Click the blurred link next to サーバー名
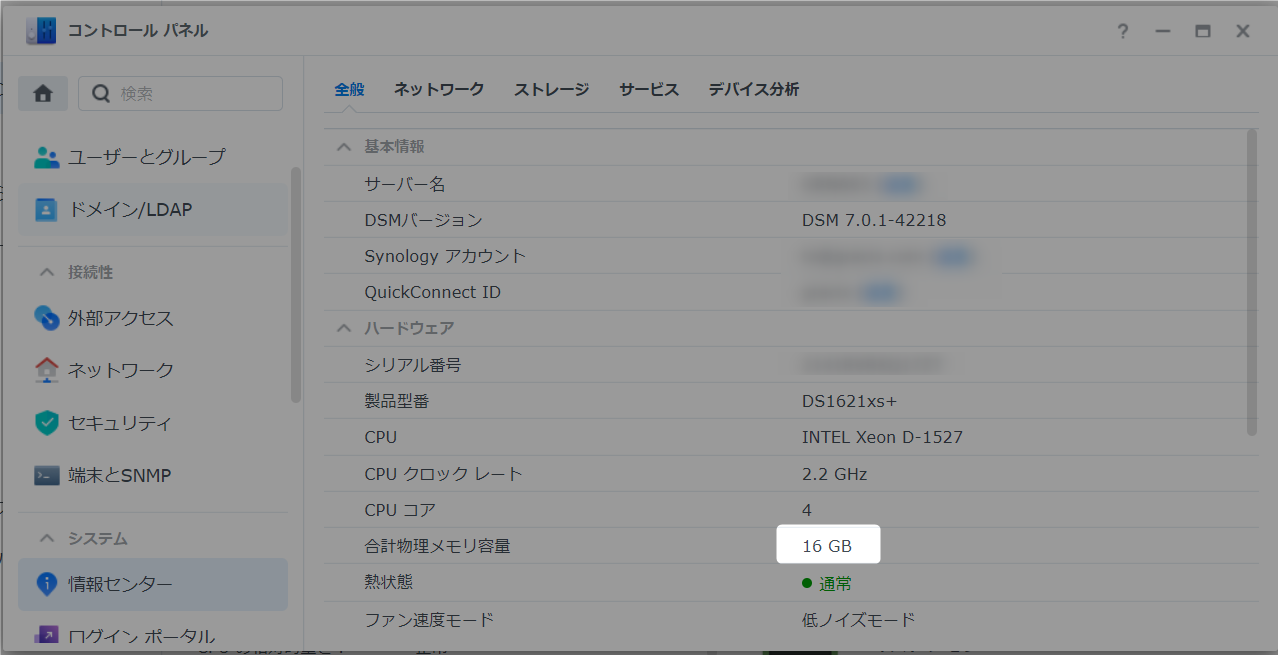 tap(899, 184)
